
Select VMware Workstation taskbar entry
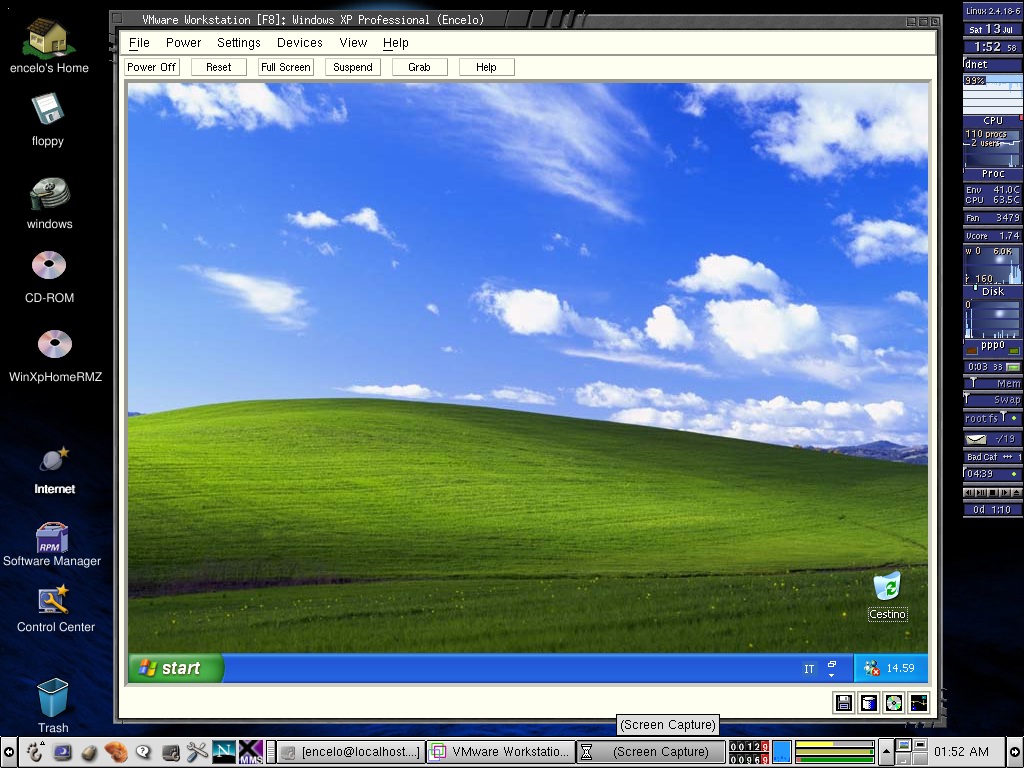click(502, 752)
